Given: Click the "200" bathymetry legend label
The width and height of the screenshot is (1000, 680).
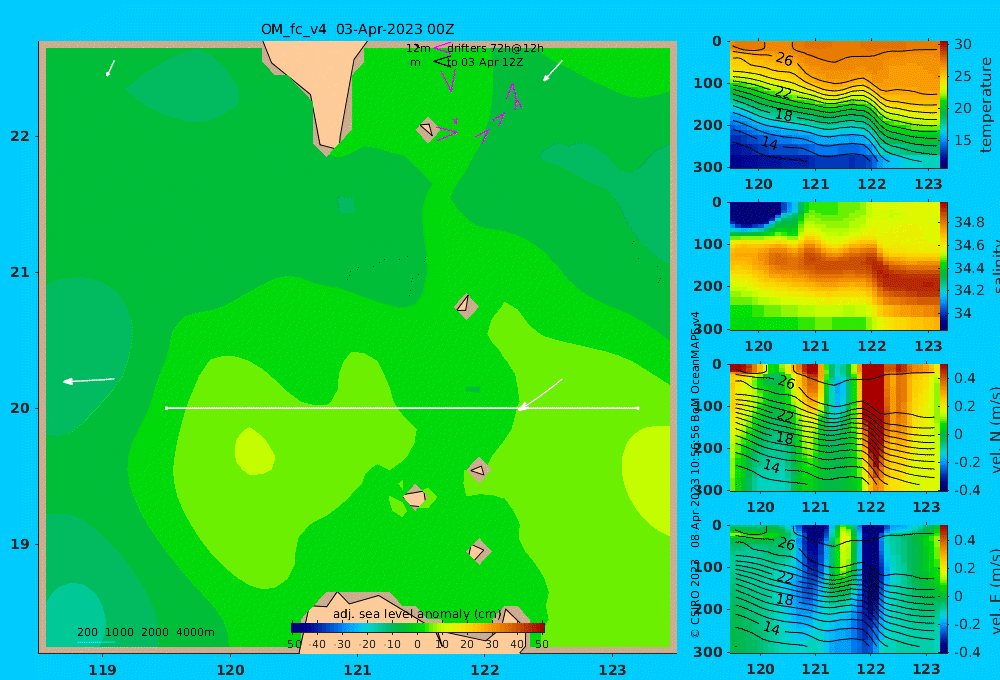Looking at the screenshot, I should [x=87, y=632].
